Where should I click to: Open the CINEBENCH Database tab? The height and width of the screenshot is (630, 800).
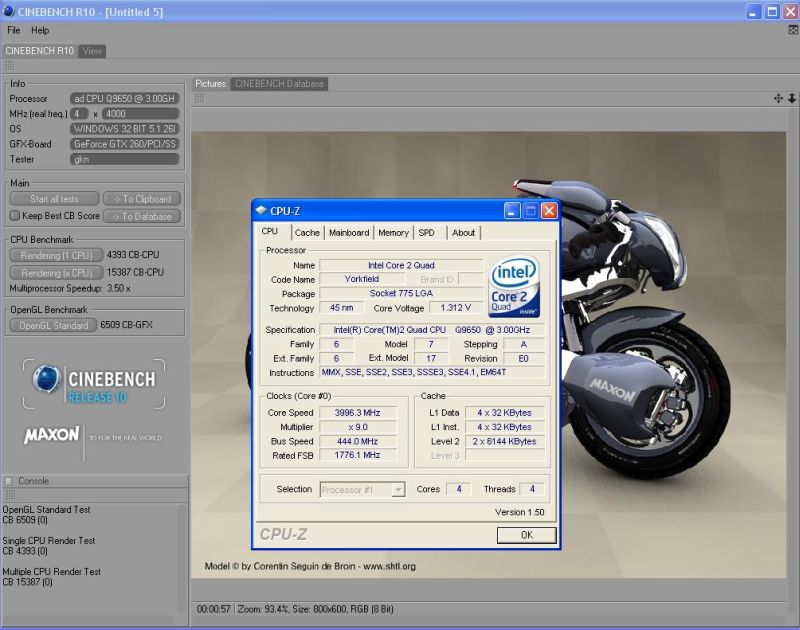pyautogui.click(x=279, y=84)
